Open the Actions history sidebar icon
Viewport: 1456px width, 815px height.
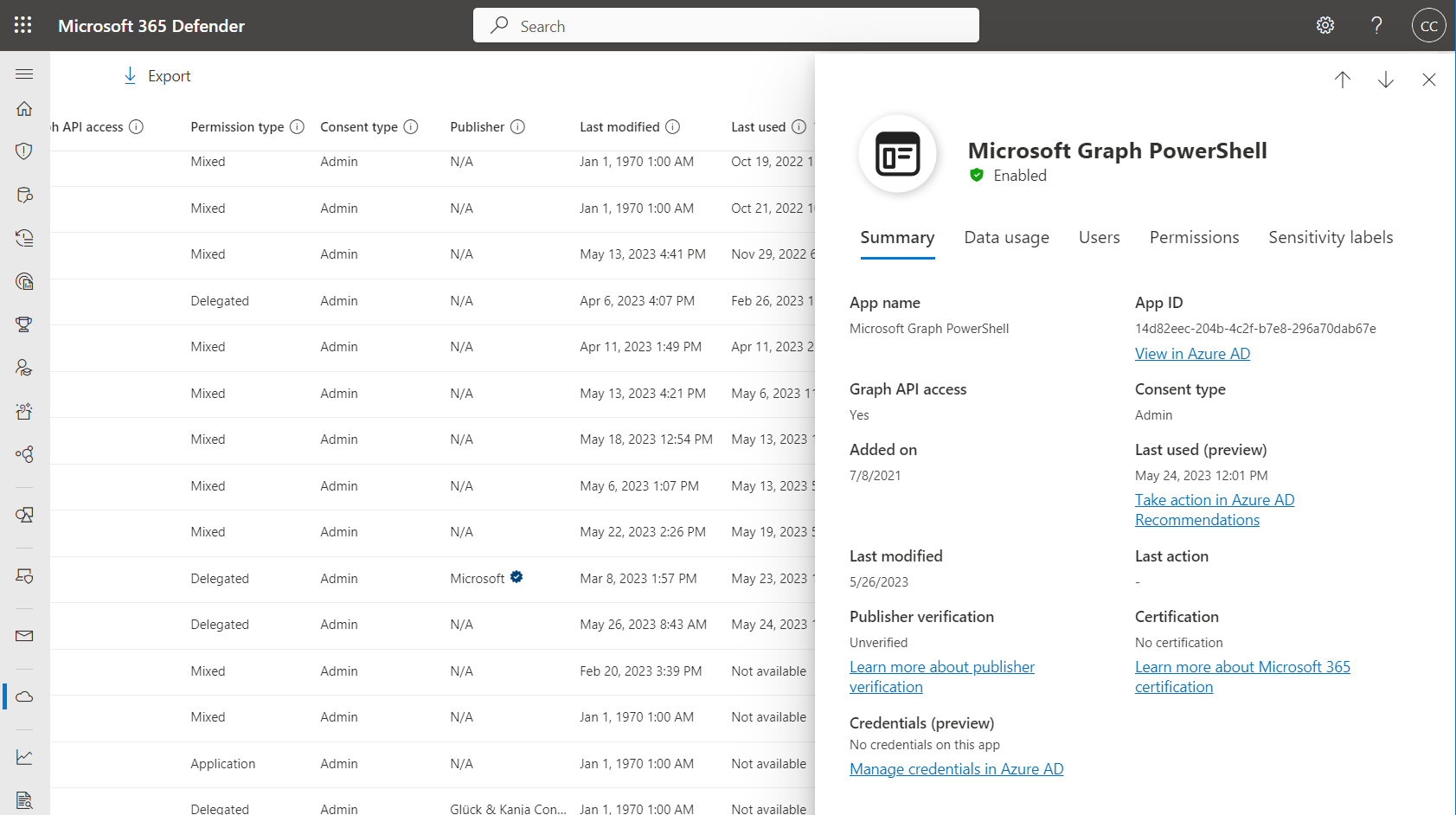24,238
